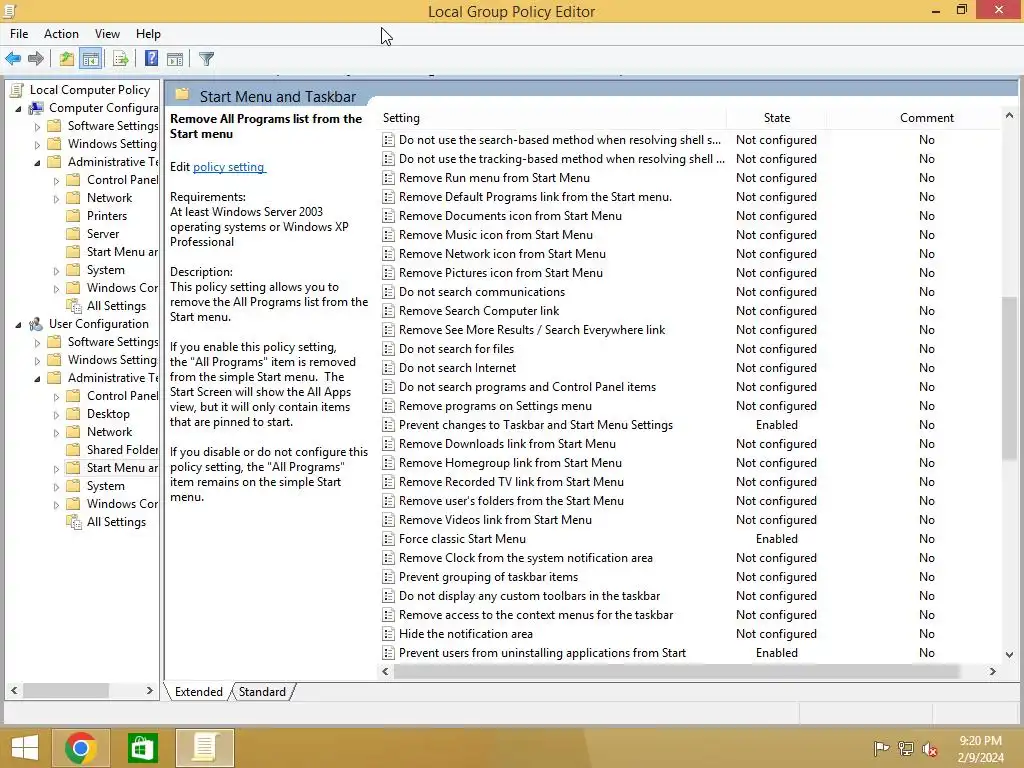Click policy icon for Remove Run menu
Viewport: 1024px width, 768px height.
[x=388, y=178]
